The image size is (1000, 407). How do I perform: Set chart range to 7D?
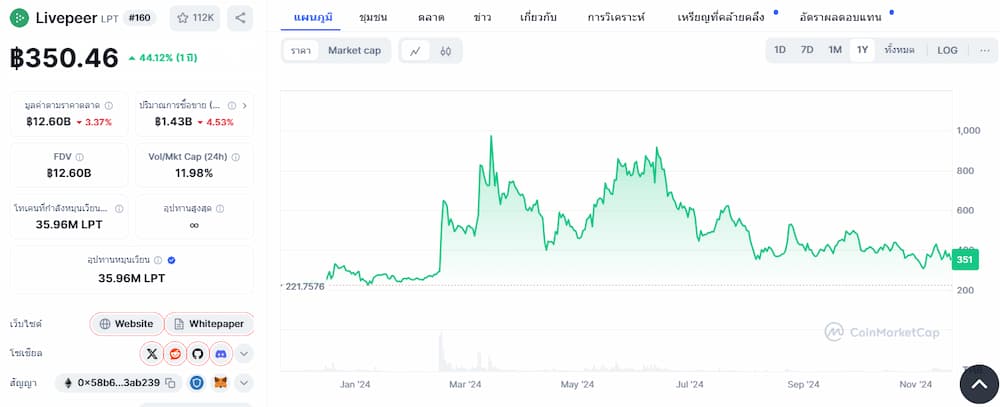807,50
